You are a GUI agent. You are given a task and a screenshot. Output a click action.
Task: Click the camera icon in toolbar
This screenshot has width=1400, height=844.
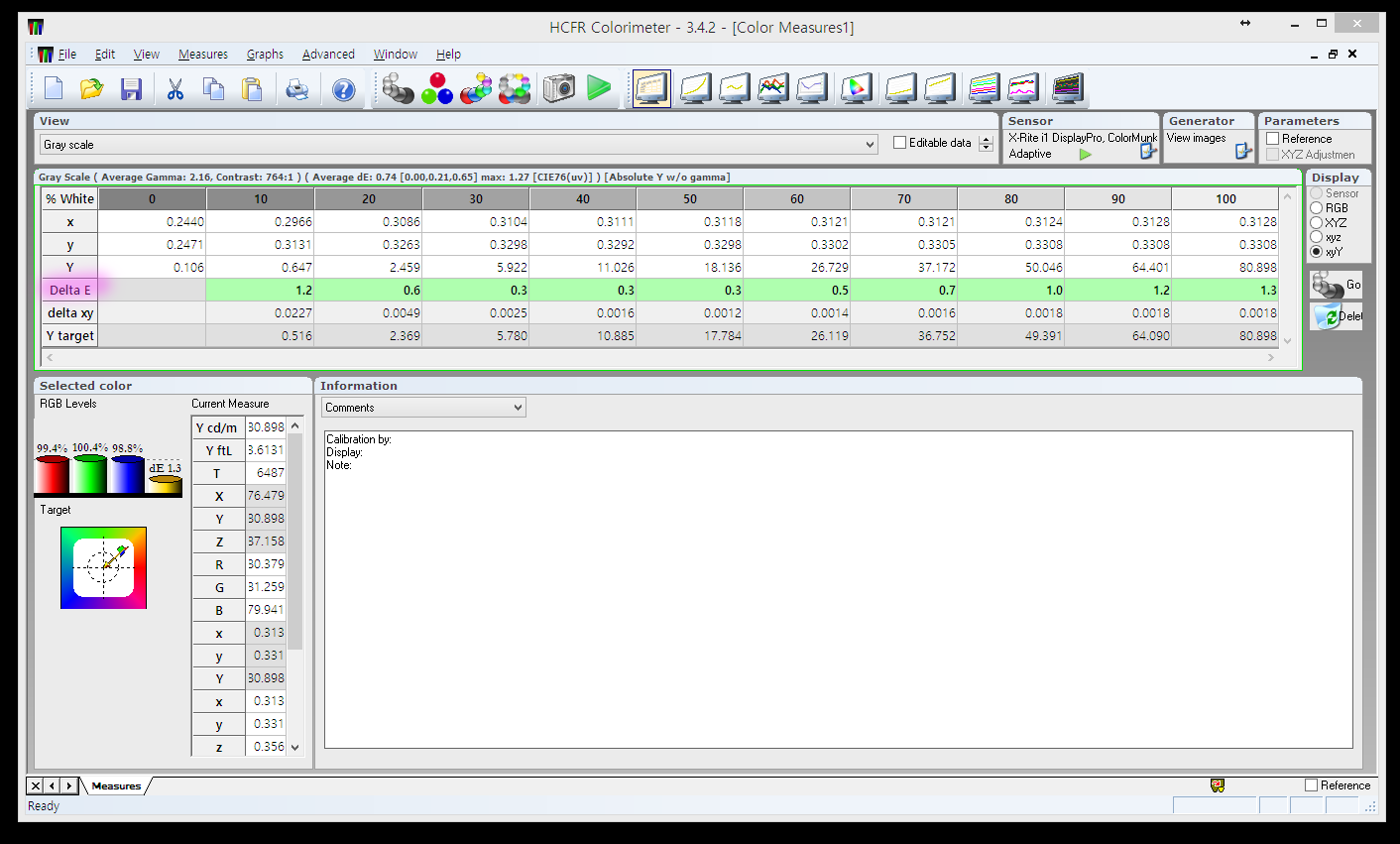tap(559, 89)
